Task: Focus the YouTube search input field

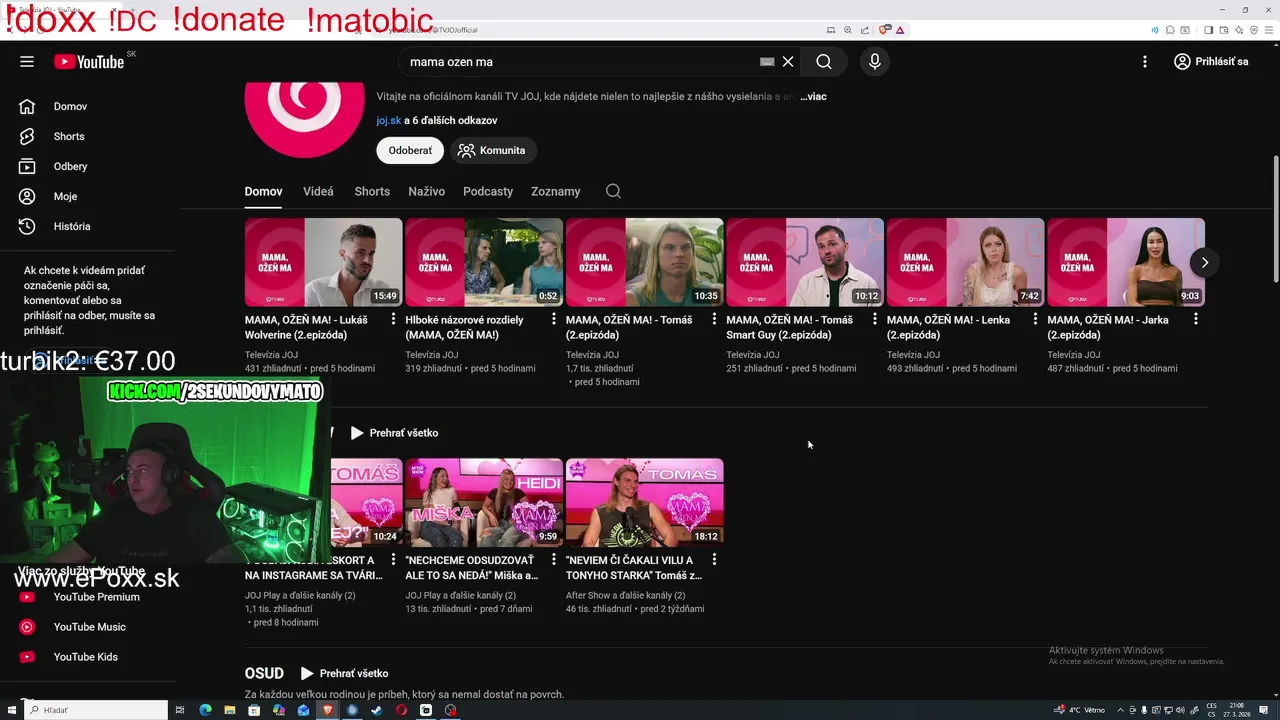Action: tap(580, 61)
